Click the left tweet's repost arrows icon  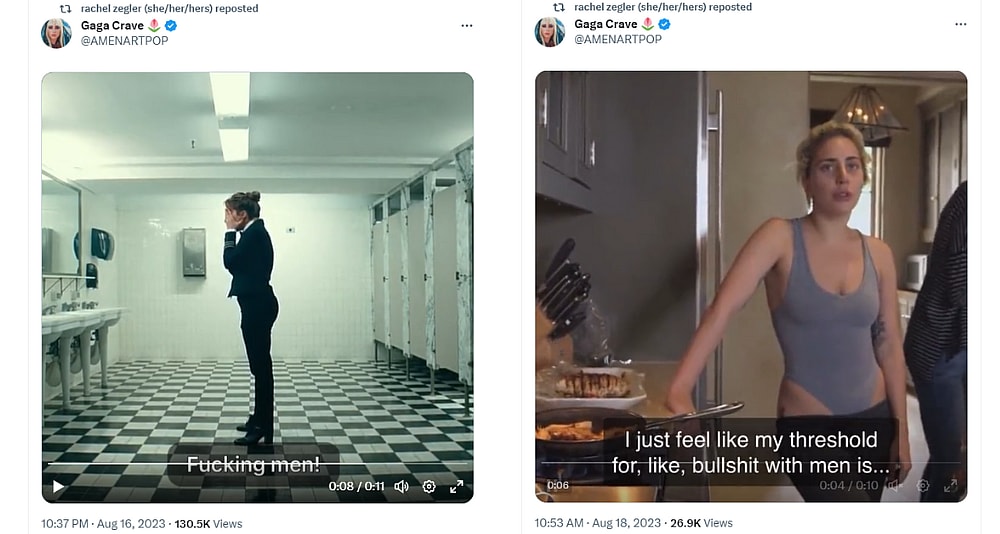[66, 8]
